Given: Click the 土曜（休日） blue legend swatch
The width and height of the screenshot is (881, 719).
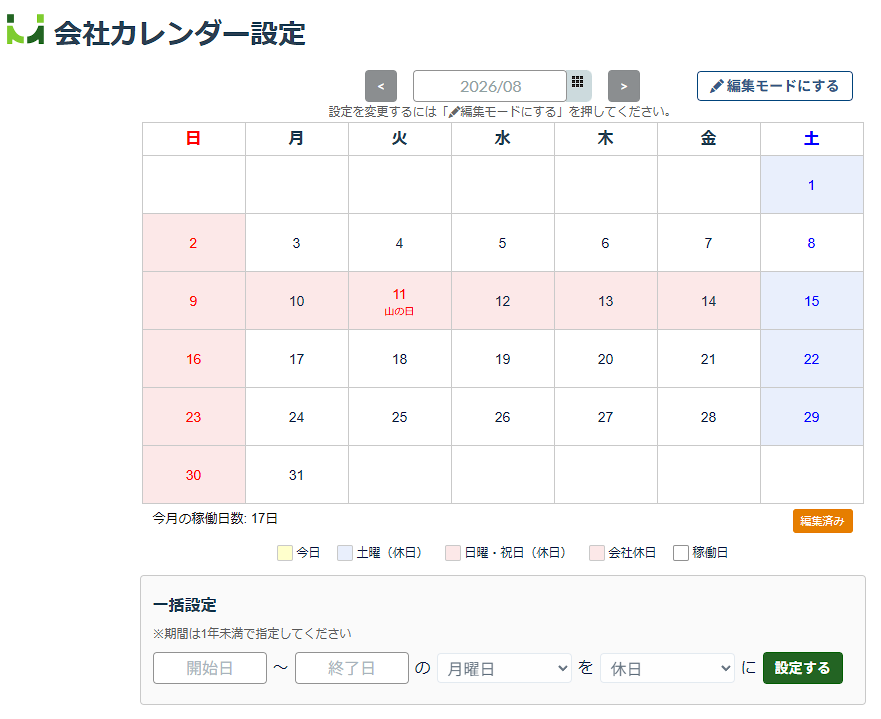Looking at the screenshot, I should 345,553.
